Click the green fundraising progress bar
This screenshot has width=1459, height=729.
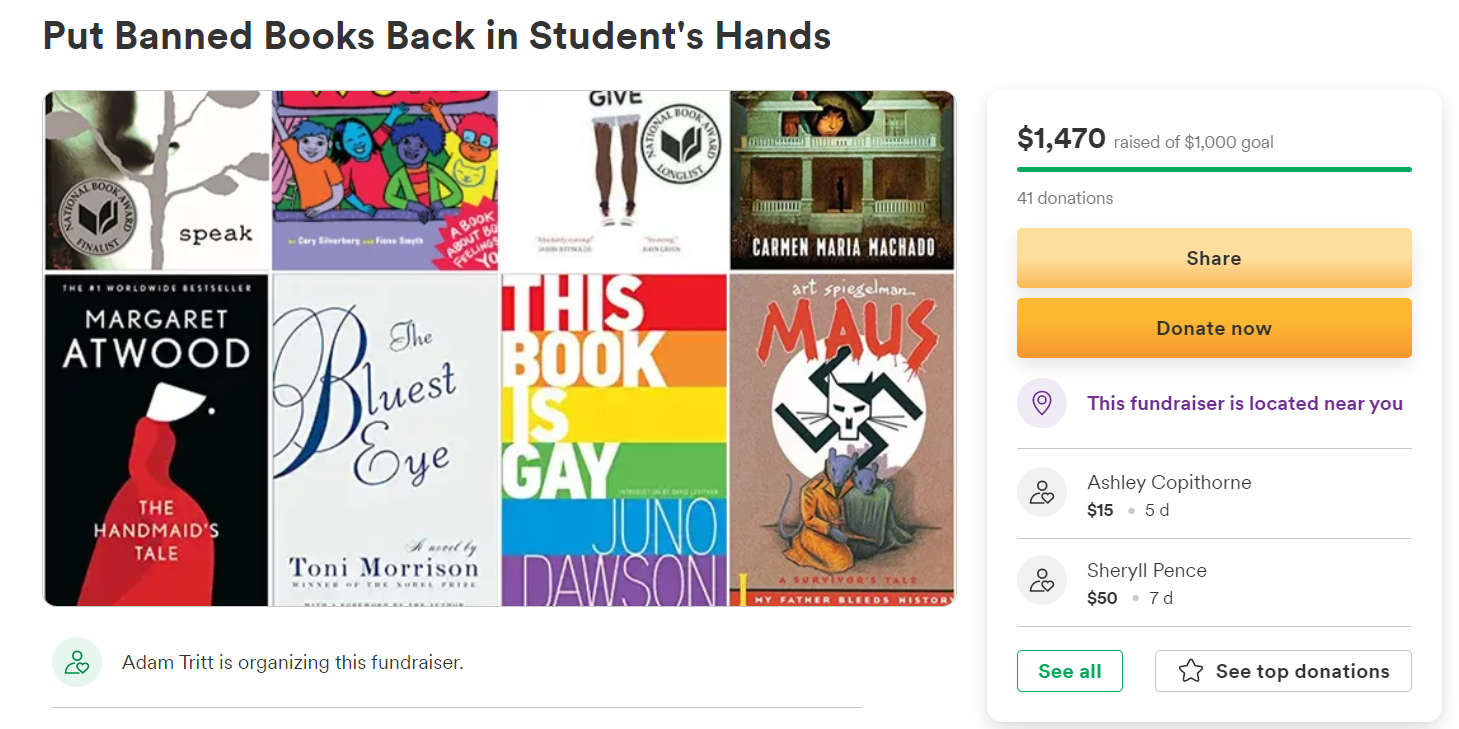(1213, 169)
